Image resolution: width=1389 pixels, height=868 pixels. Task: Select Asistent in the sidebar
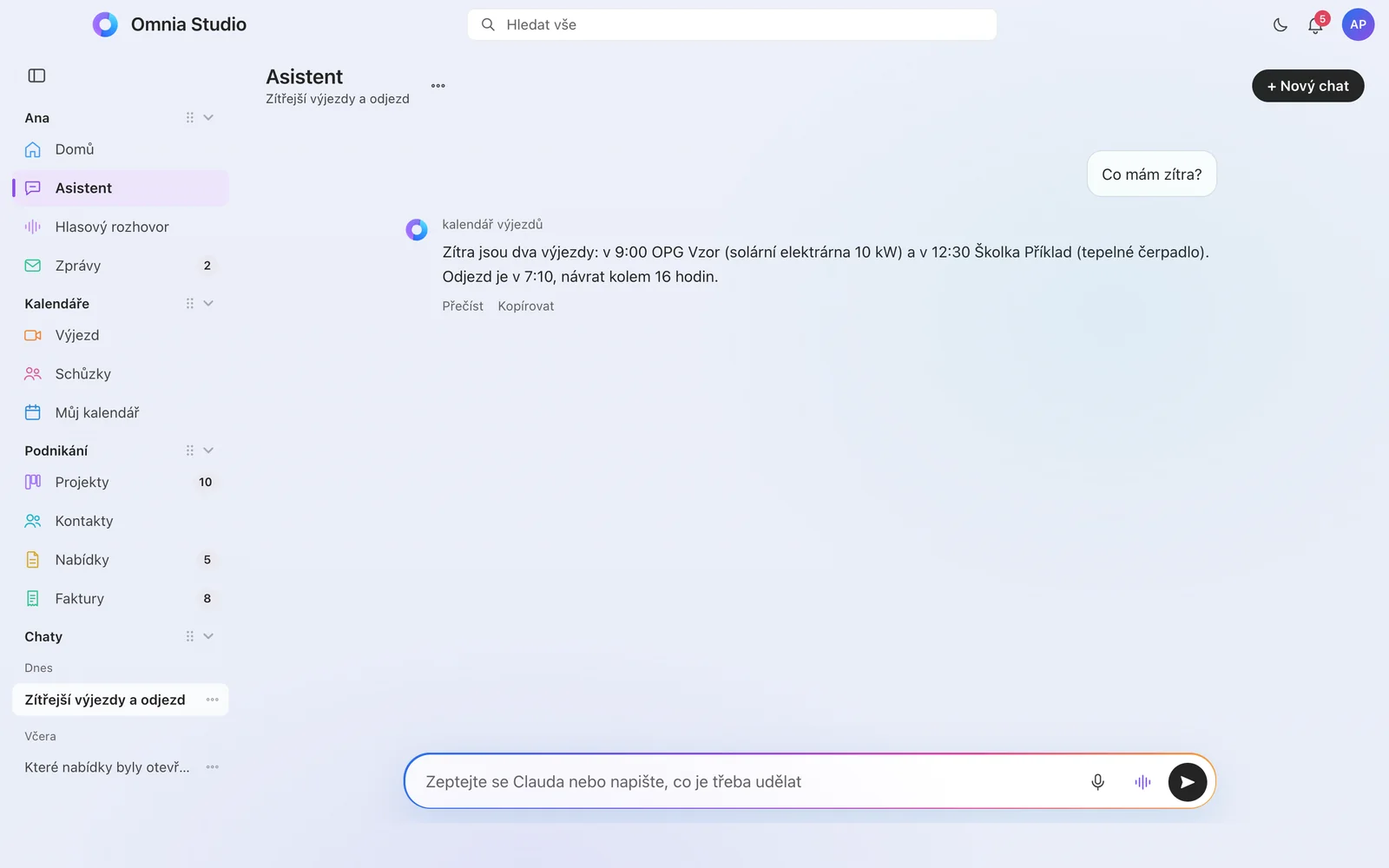121,188
